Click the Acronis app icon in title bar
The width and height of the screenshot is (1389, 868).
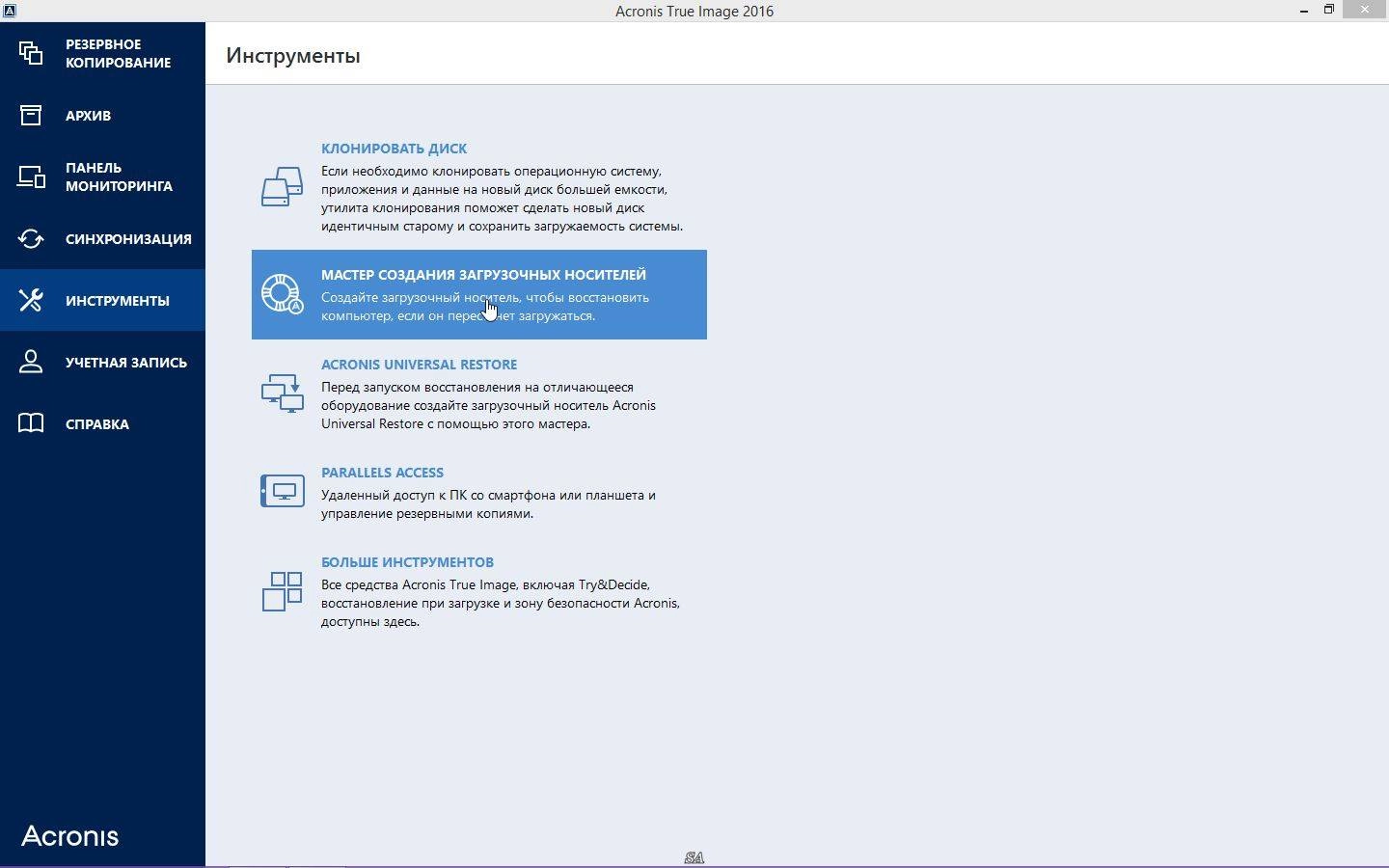[9, 10]
